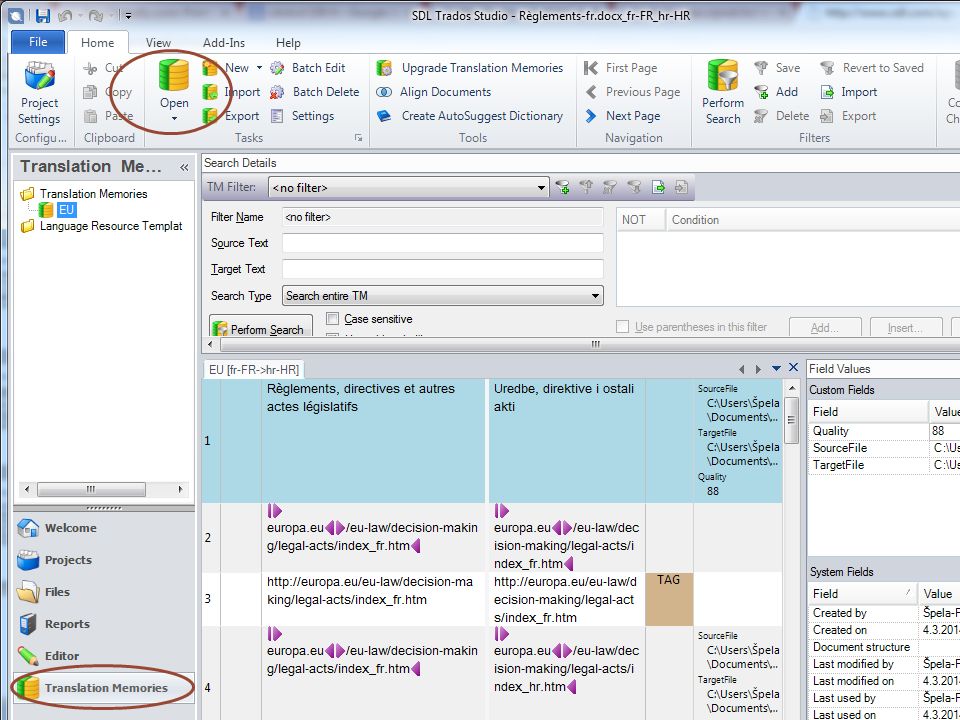Click the Save icon in the quick access toolbar

[42, 16]
